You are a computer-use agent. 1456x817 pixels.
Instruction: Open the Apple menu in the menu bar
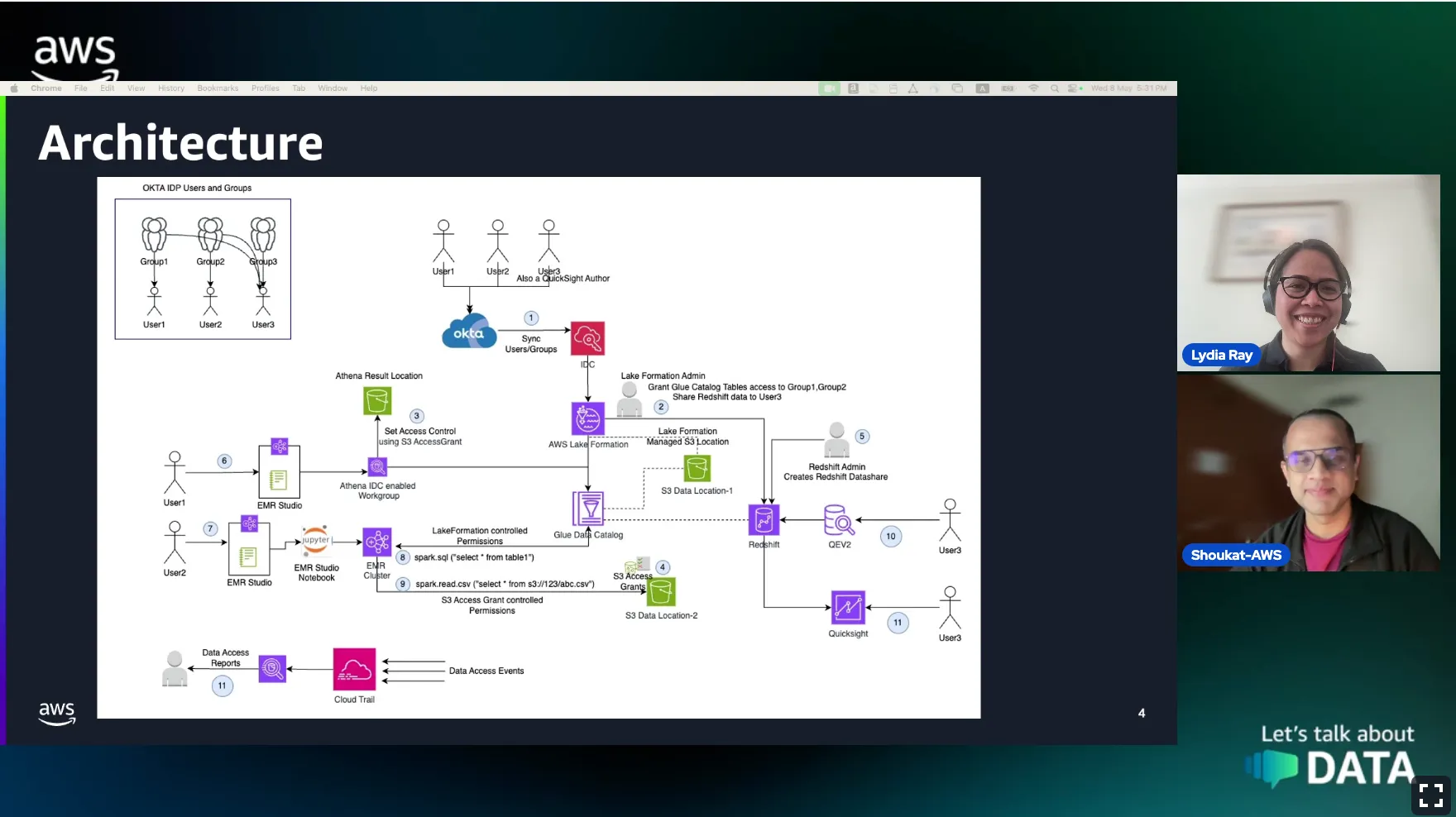point(14,88)
